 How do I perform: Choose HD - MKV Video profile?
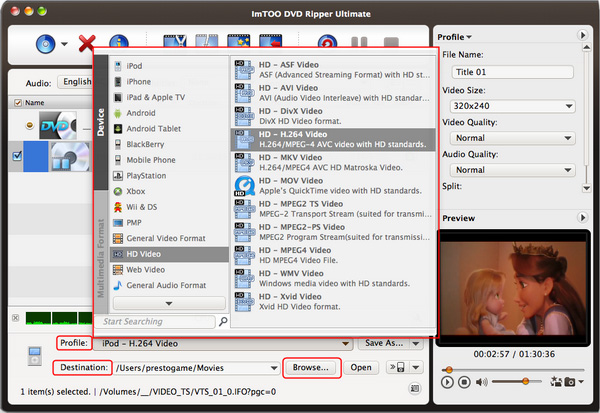pyautogui.click(x=333, y=163)
